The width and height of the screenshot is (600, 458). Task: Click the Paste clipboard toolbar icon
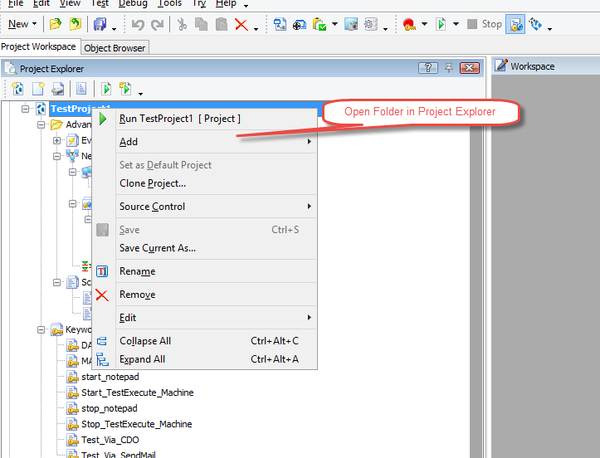(221, 23)
